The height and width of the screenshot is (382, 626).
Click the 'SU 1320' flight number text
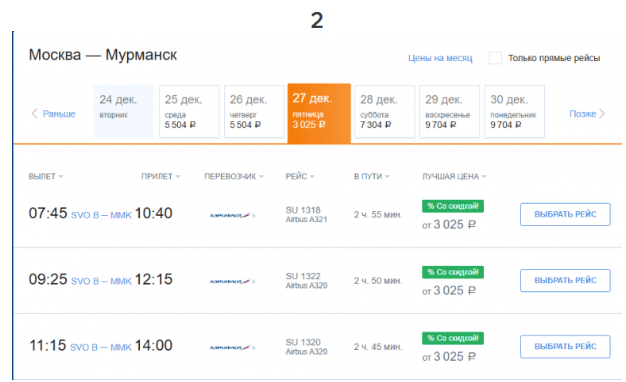(x=303, y=342)
